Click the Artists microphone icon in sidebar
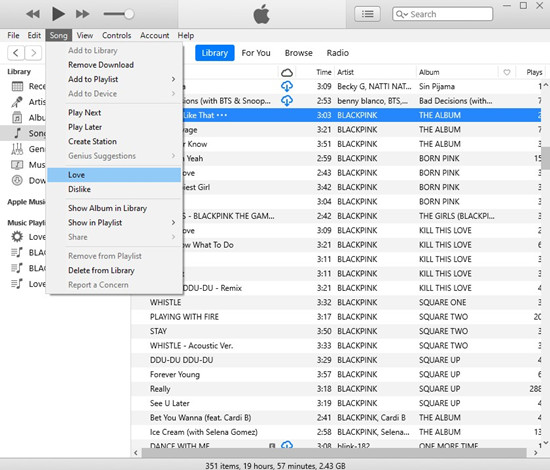 coord(17,102)
